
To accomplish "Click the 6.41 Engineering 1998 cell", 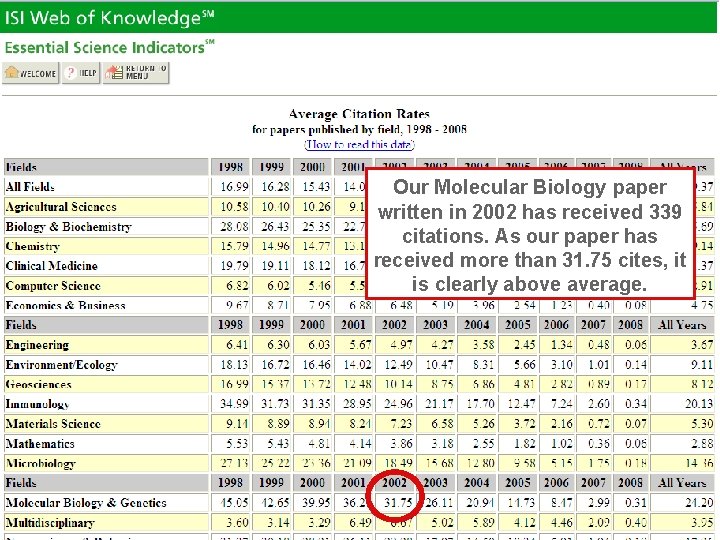I will tap(231, 345).
